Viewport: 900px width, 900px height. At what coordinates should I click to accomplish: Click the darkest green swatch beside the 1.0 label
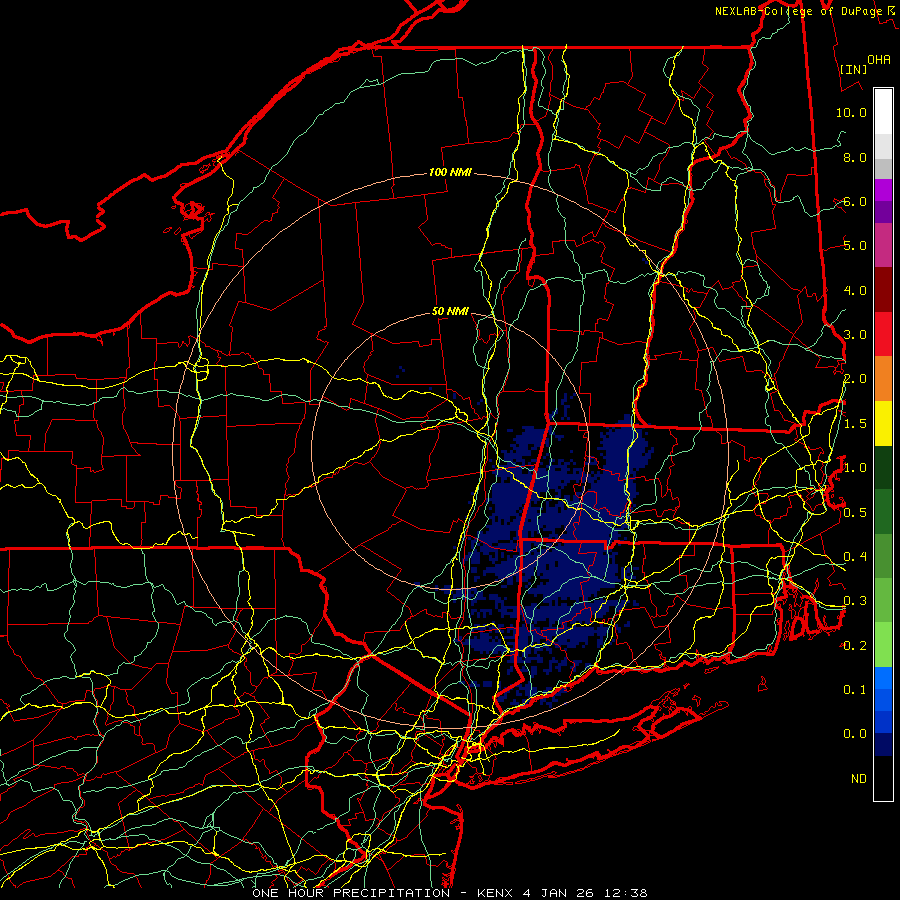[x=883, y=467]
